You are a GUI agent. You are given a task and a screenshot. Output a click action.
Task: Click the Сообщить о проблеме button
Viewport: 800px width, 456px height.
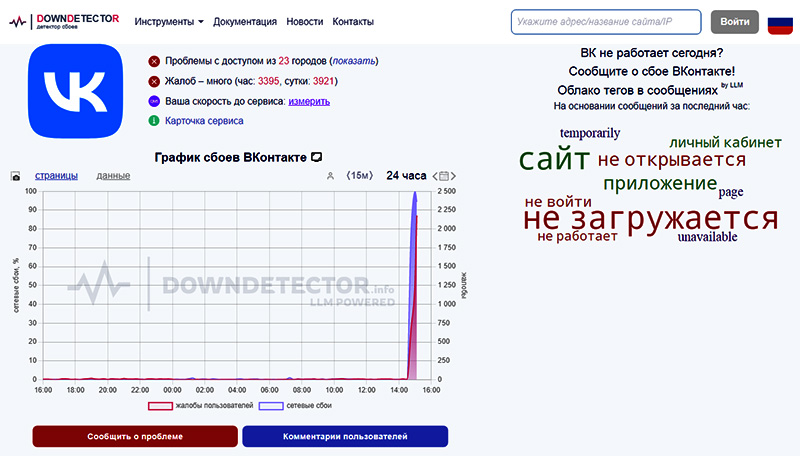135,437
